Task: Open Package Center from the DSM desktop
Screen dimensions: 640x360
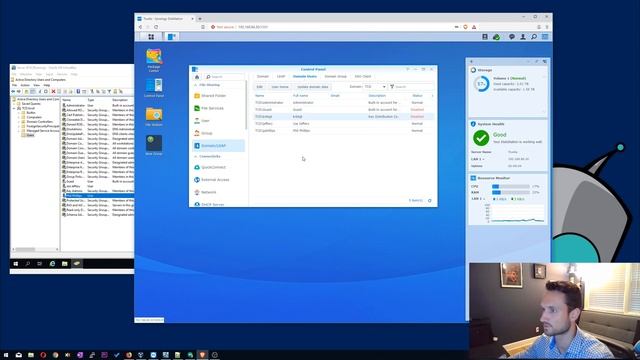Action: 154,60
